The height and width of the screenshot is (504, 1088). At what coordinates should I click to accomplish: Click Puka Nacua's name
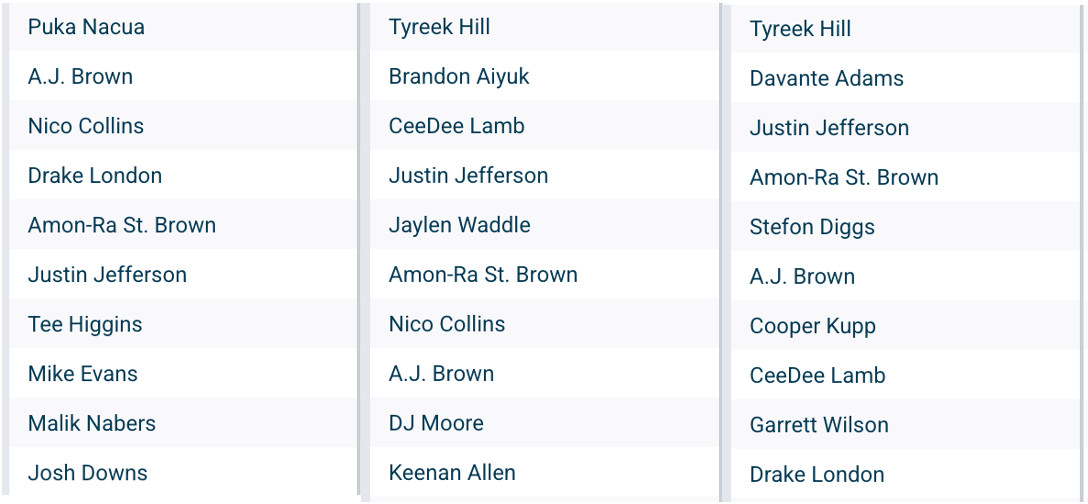(86, 27)
